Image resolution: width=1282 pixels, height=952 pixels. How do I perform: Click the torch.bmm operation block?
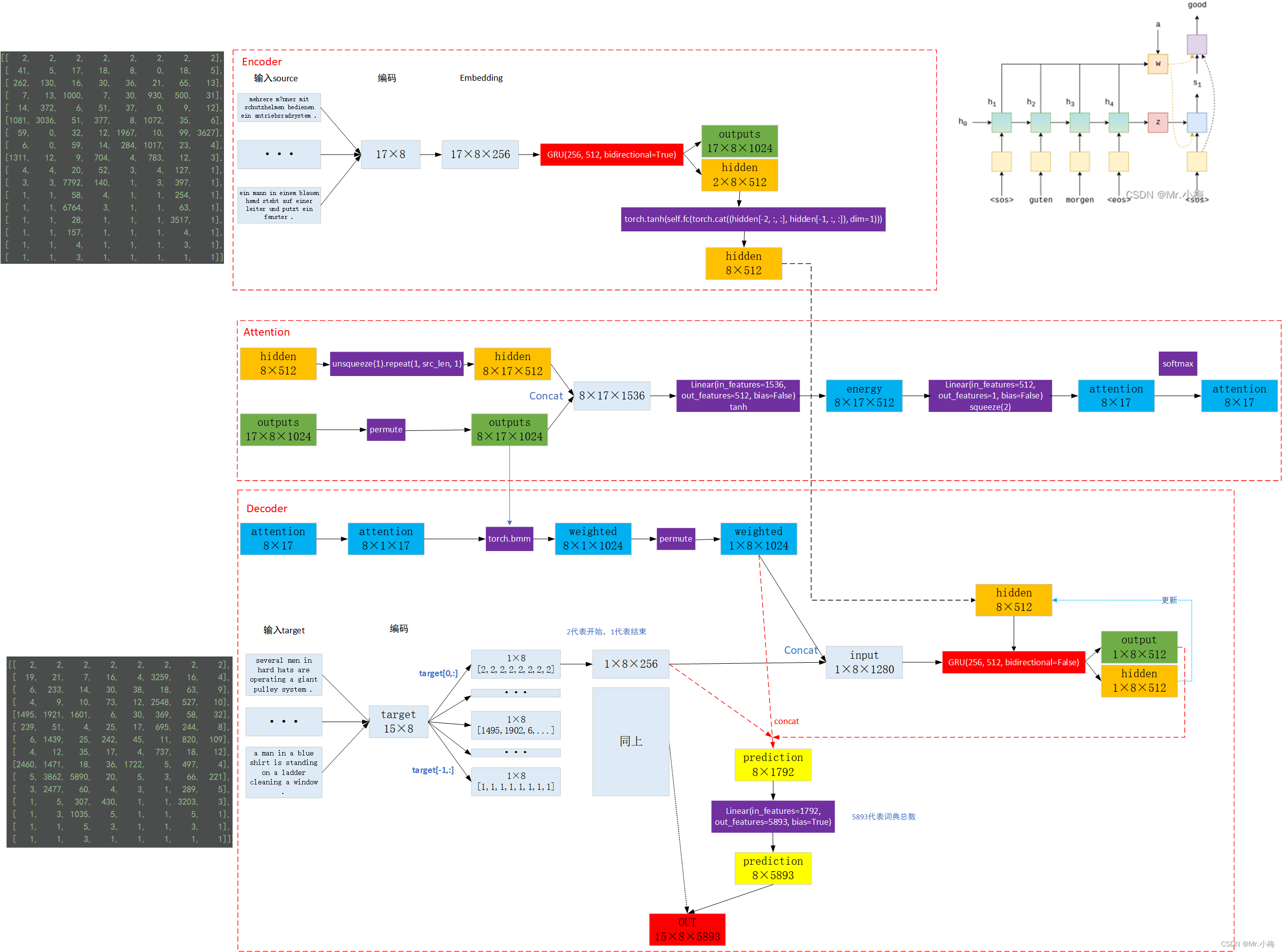pos(509,539)
